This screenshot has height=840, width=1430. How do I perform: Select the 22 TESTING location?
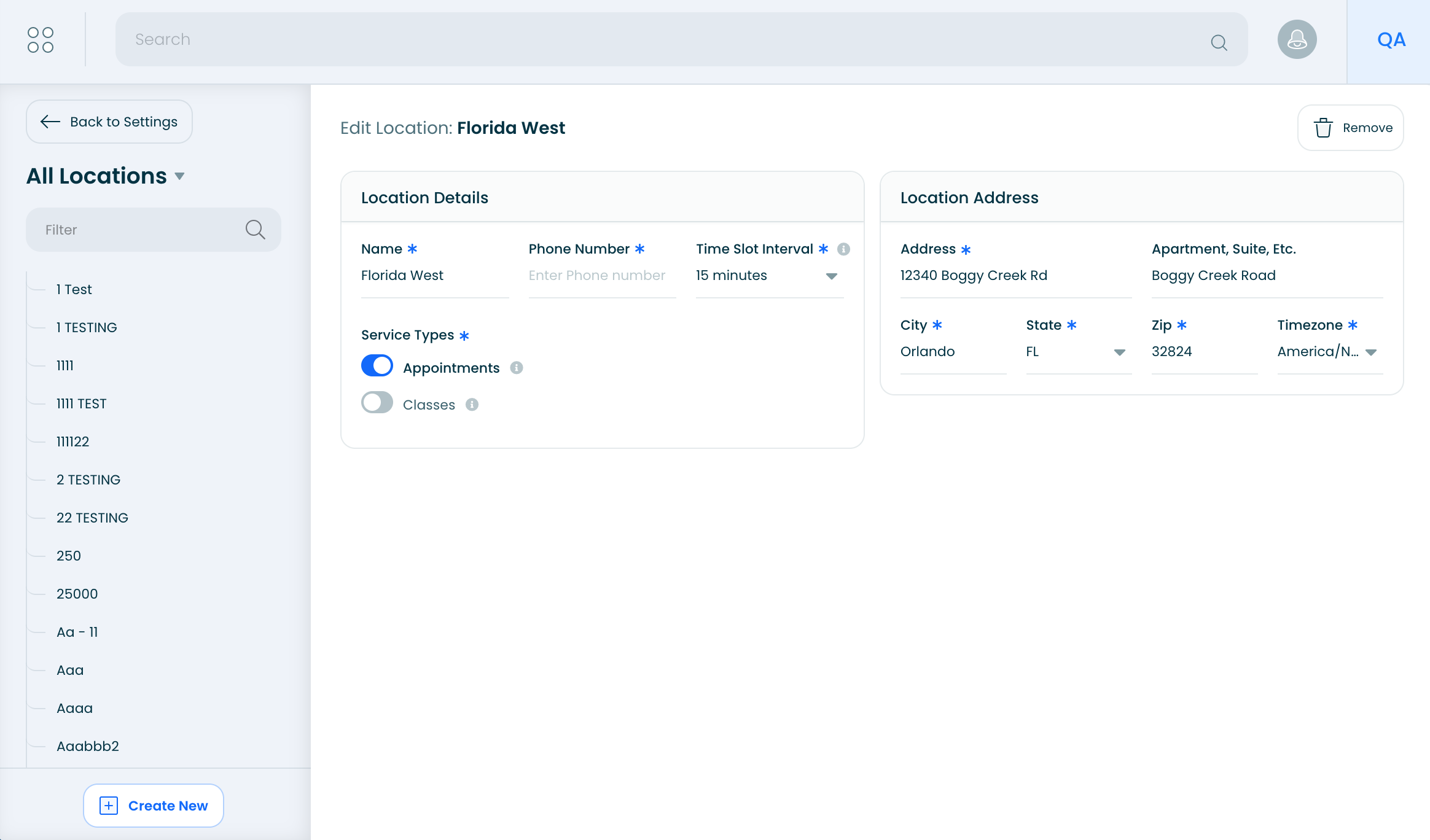point(92,518)
